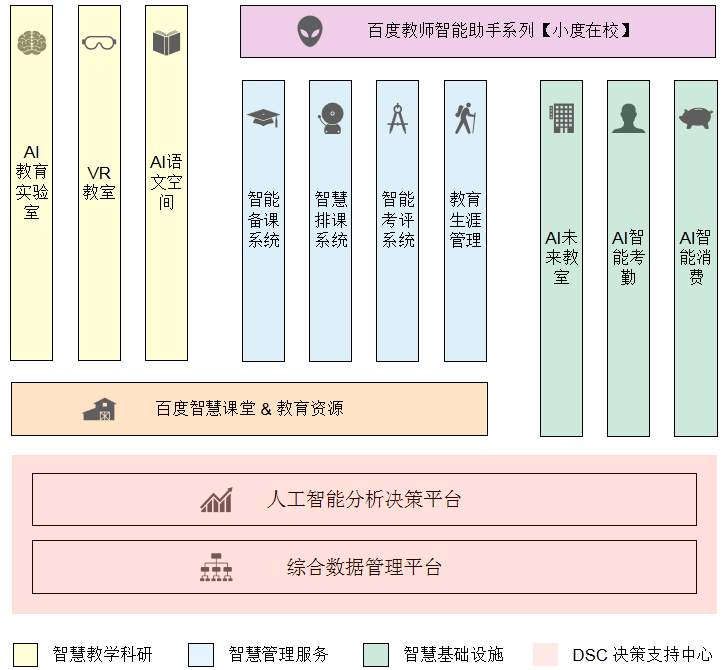726x670 pixels.
Task: Click the rising chart icon in 人工智能分析决策平台
Action: (216, 500)
